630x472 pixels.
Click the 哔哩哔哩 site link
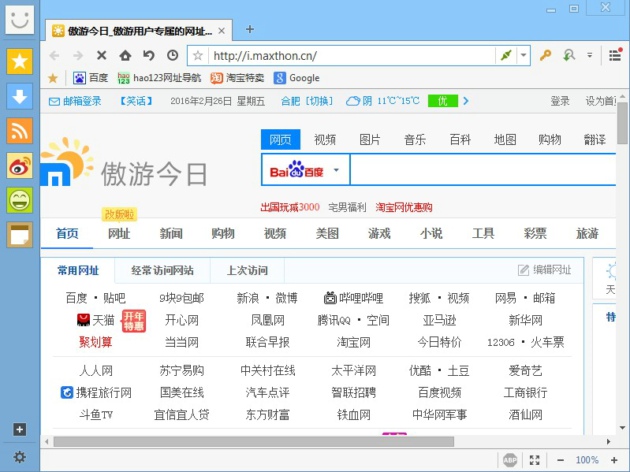[x=354, y=298]
